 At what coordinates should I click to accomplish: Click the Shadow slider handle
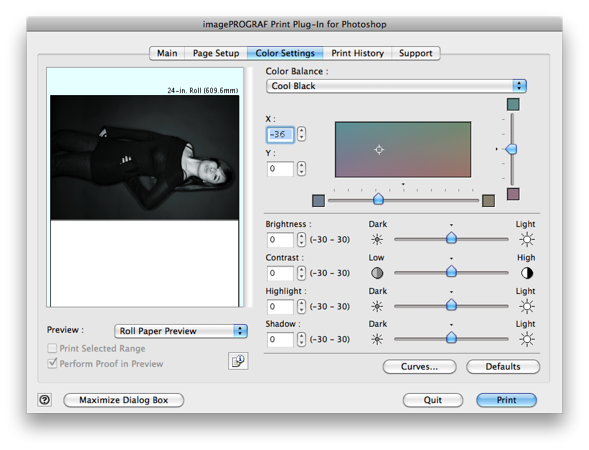[x=451, y=338]
